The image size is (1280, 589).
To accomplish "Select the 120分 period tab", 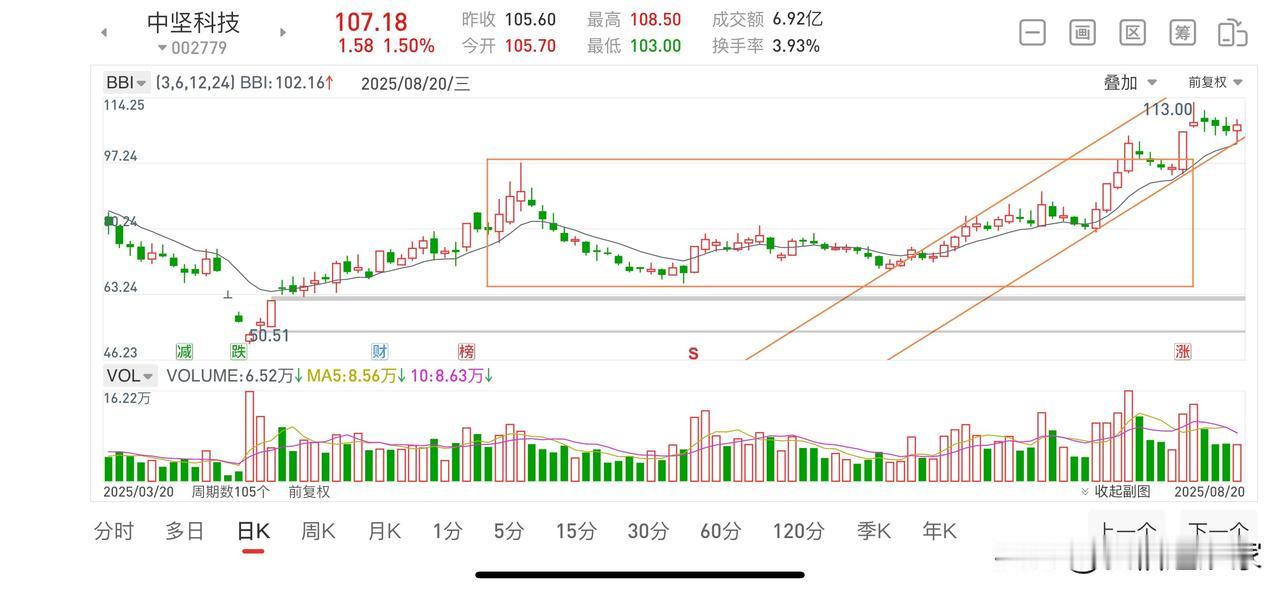I will point(798,531).
